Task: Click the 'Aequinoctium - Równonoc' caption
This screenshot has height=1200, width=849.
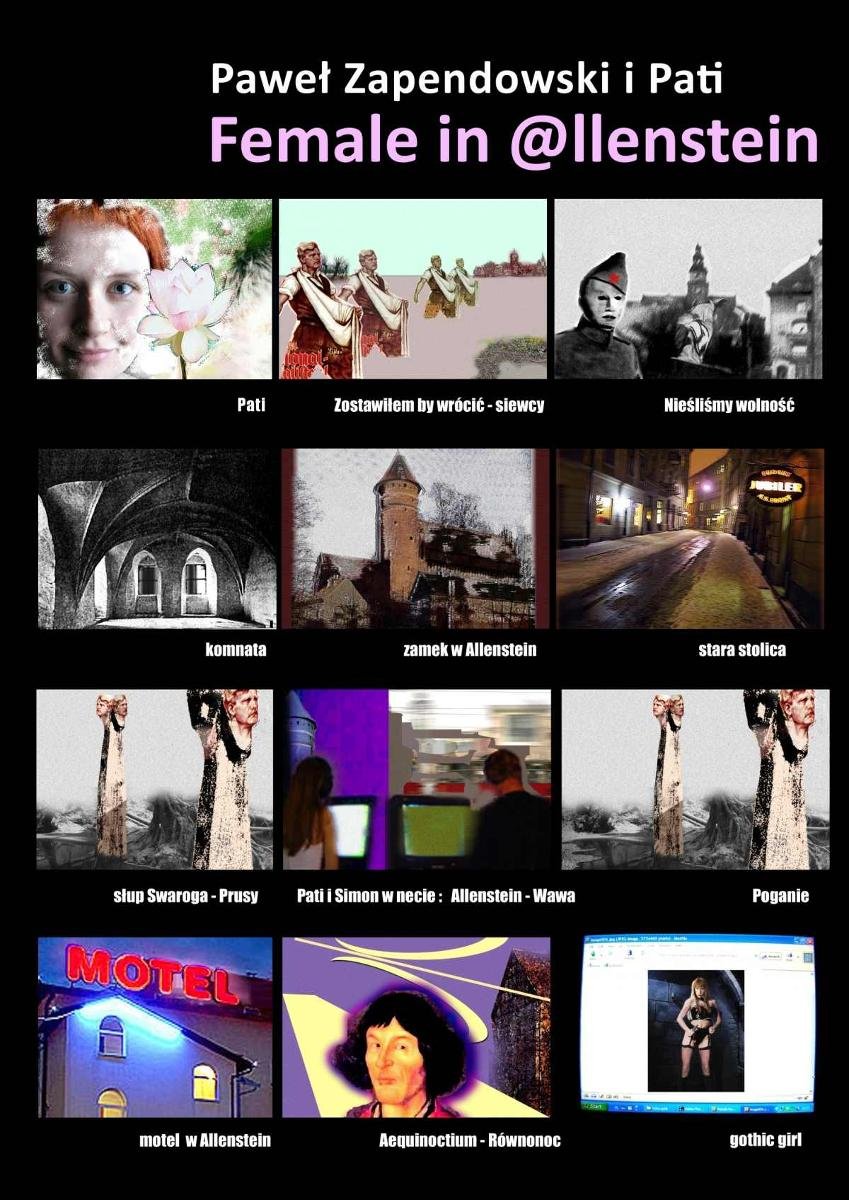Action: (x=469, y=1140)
